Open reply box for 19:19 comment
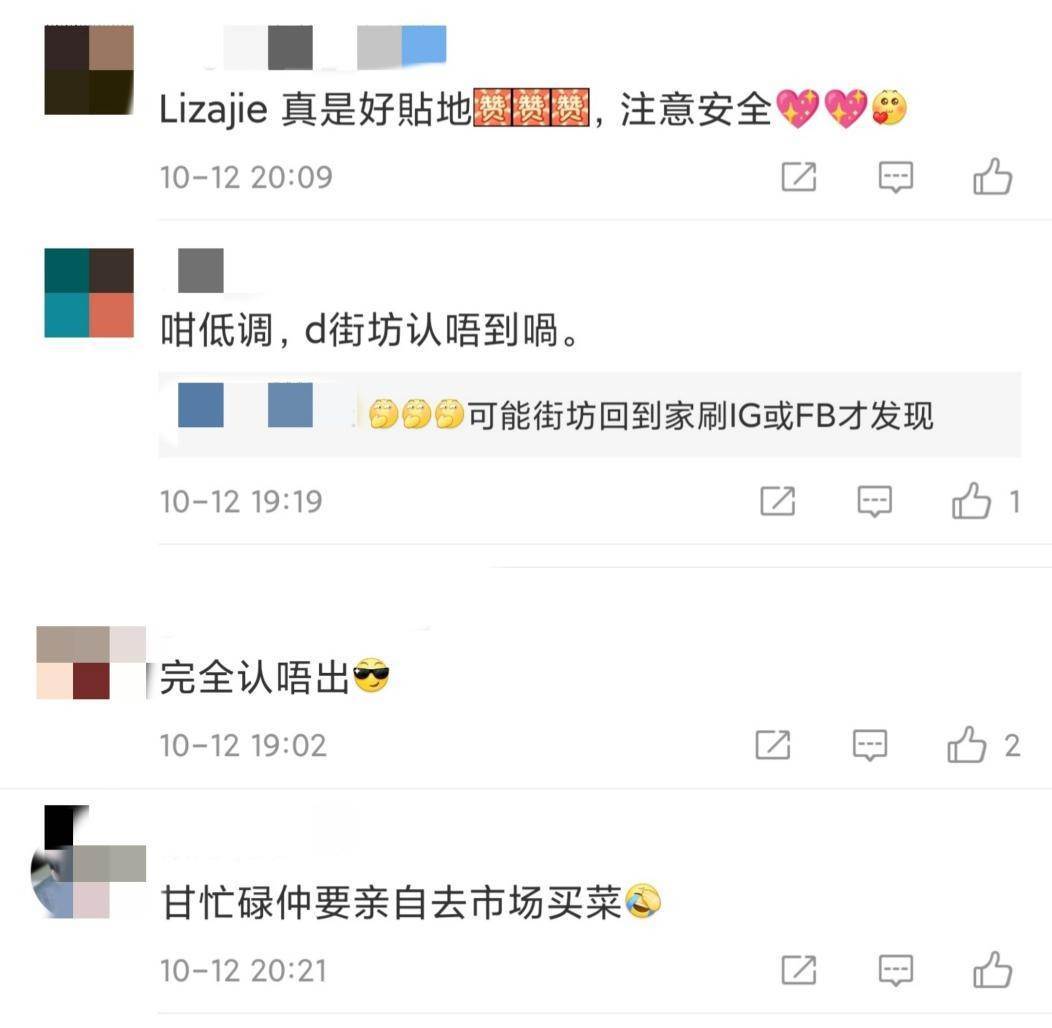The image size is (1052, 1028). pyautogui.click(x=875, y=501)
